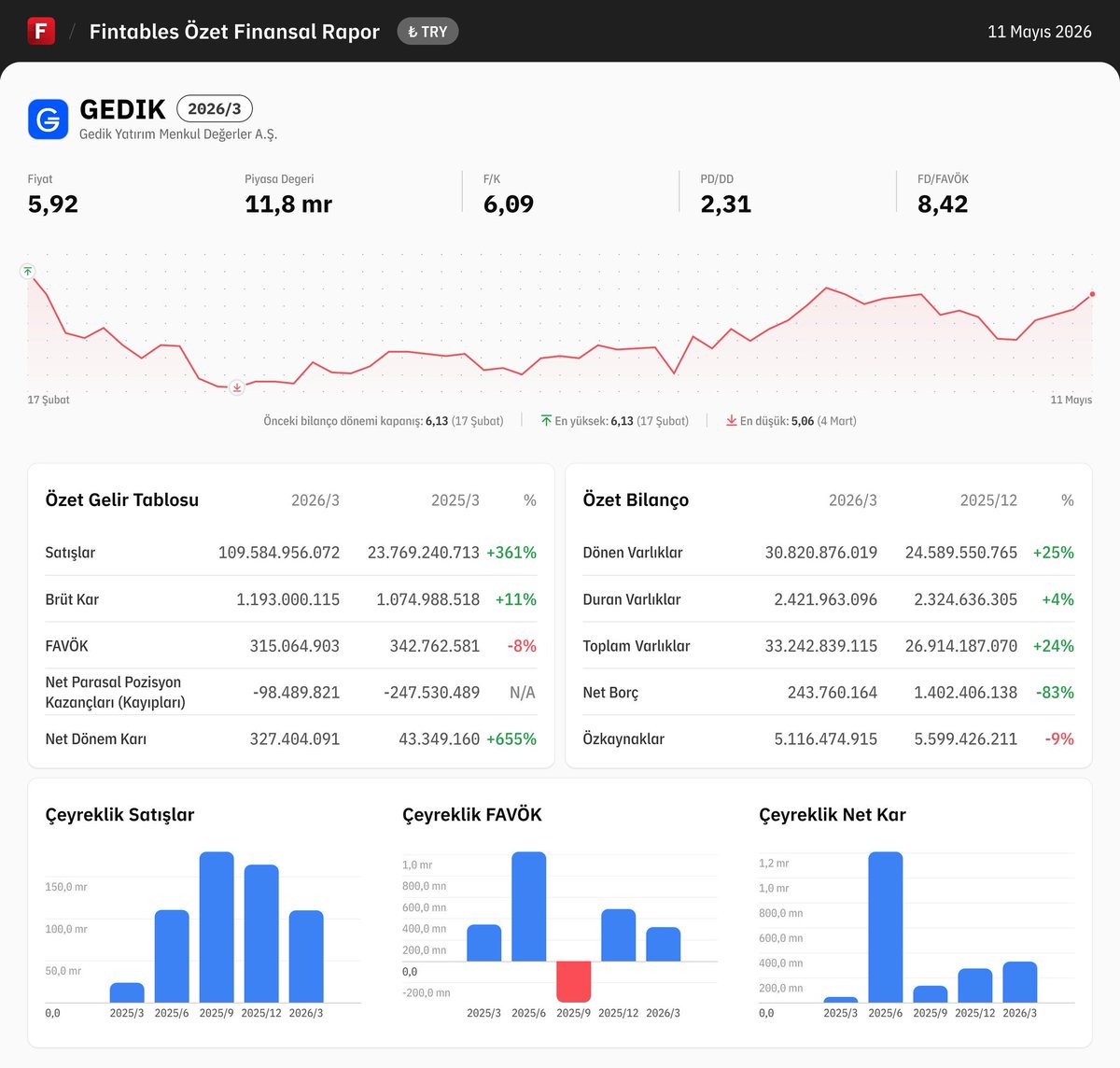The image size is (1120, 1068).
Task: Click Duran Varlıklar value 2.421.963.096
Action: click(826, 599)
